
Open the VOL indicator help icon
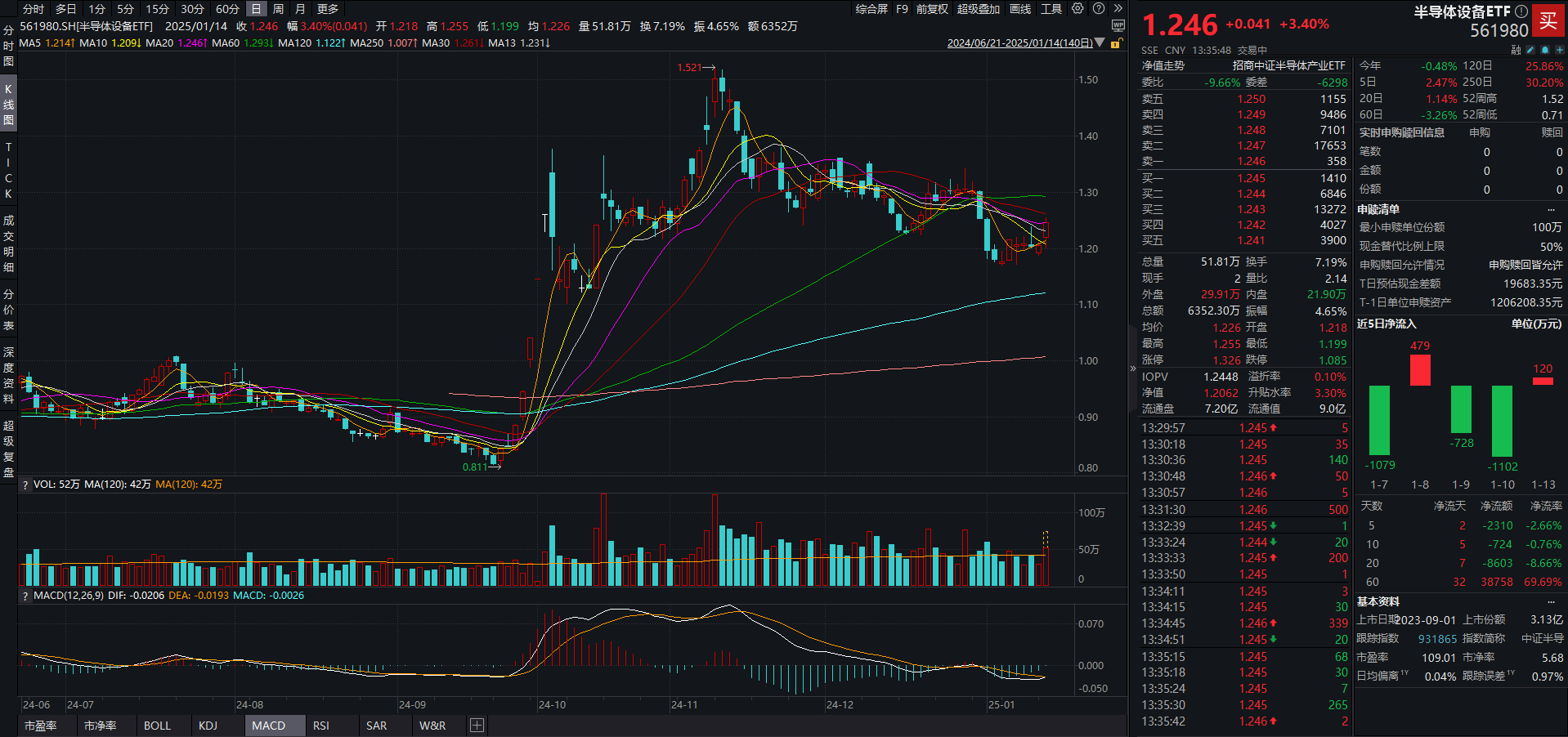click(x=25, y=485)
